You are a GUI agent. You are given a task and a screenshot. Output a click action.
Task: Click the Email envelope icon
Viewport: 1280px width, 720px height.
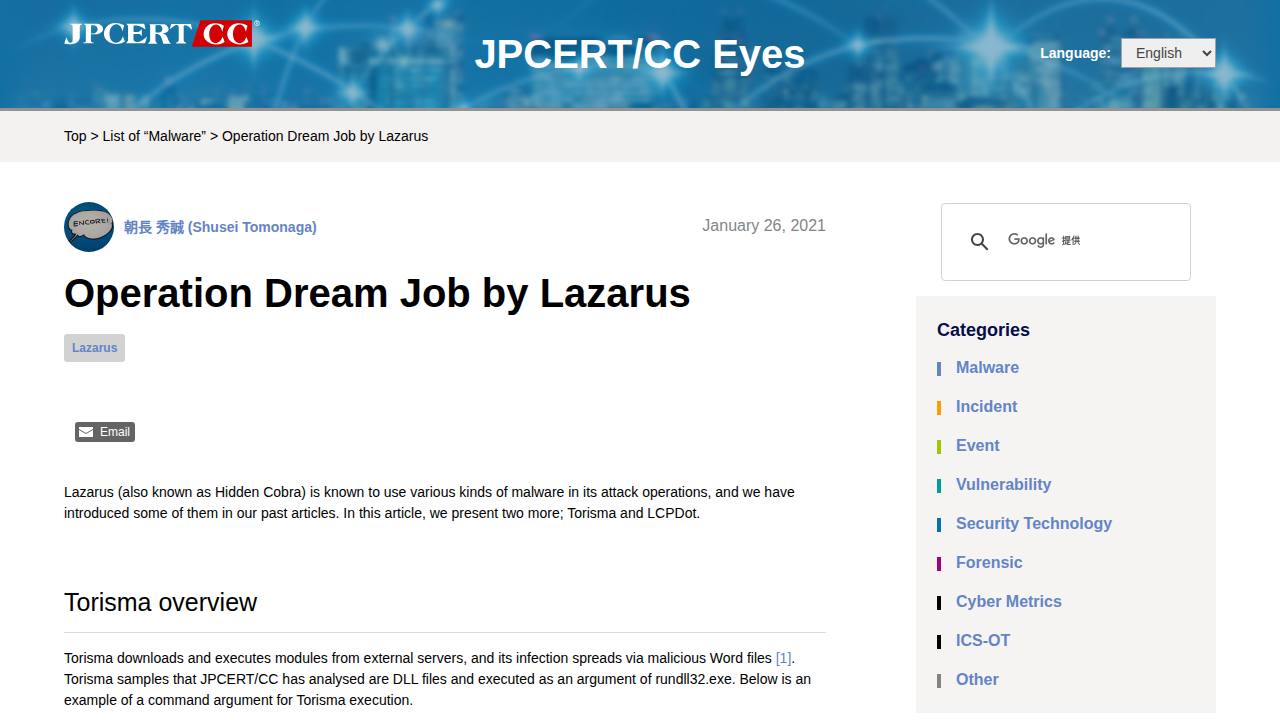(86, 432)
